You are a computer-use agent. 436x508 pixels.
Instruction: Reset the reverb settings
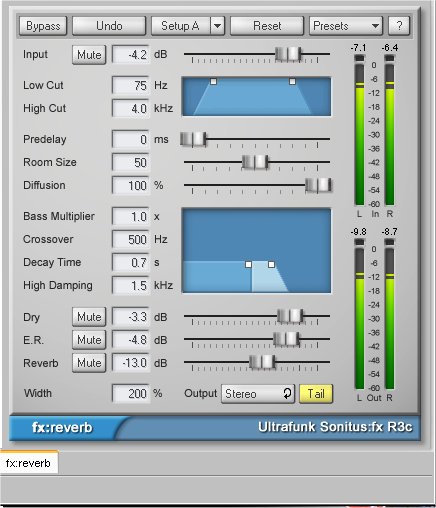pos(267,26)
